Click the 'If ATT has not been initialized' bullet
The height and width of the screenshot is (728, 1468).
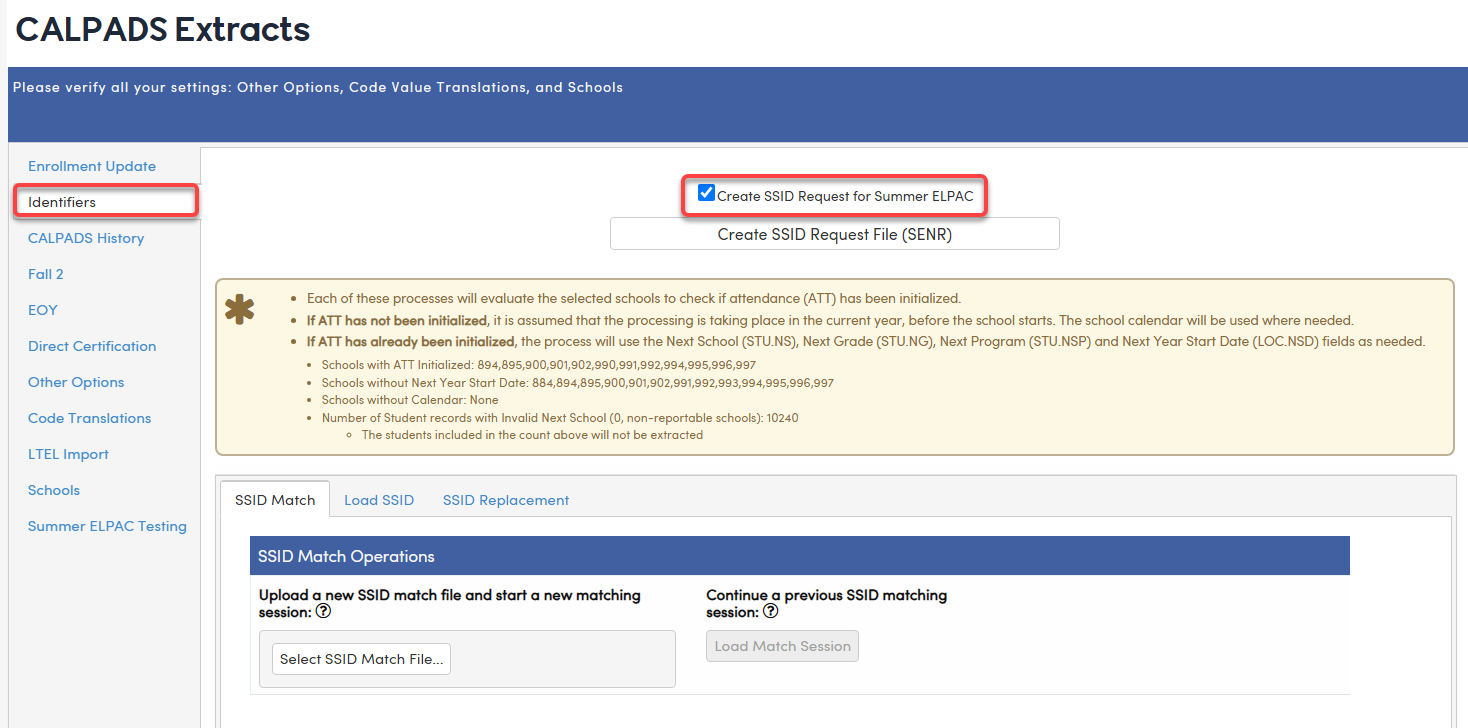(830, 320)
